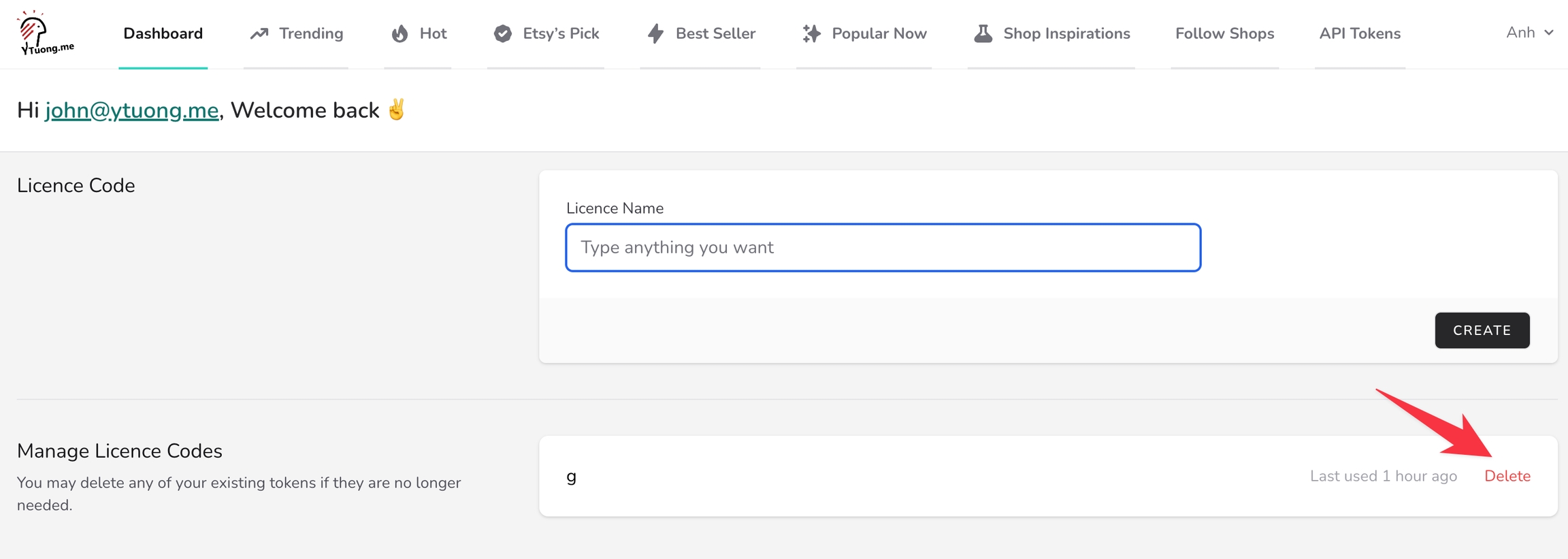
Task: Click the Trending arrow icon
Action: (259, 33)
